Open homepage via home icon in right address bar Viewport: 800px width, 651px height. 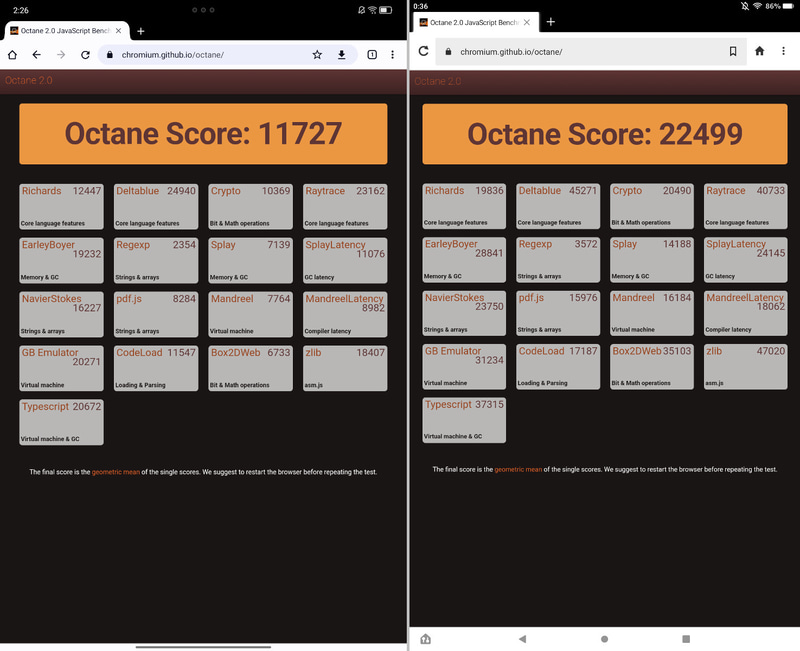tap(760, 52)
